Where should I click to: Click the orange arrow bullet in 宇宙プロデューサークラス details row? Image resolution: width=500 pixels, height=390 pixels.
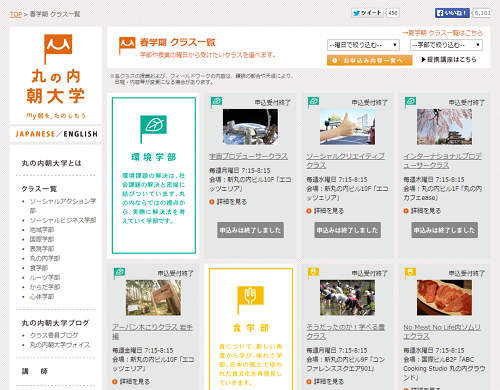212,202
